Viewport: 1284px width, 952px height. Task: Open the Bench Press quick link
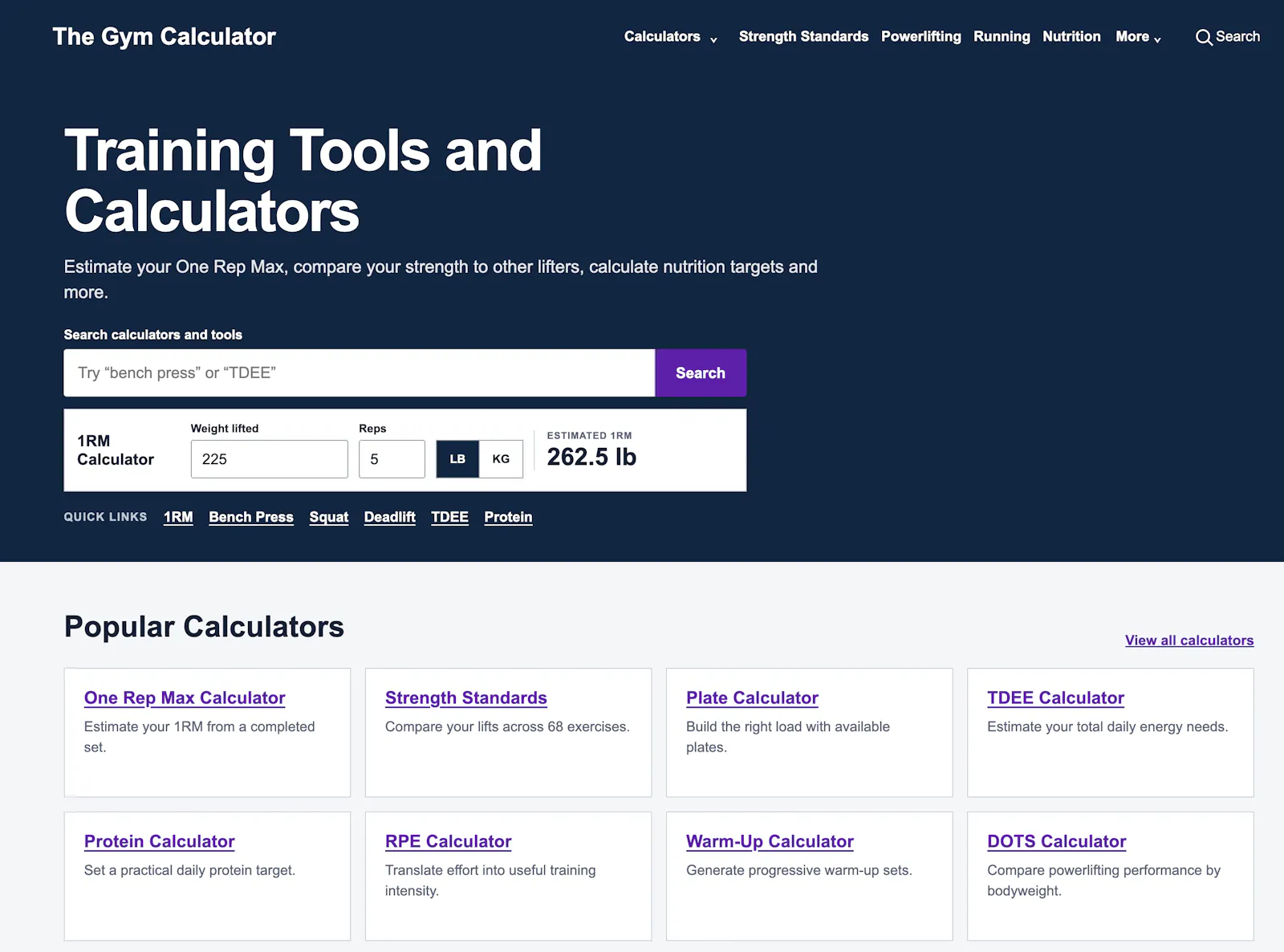[251, 517]
